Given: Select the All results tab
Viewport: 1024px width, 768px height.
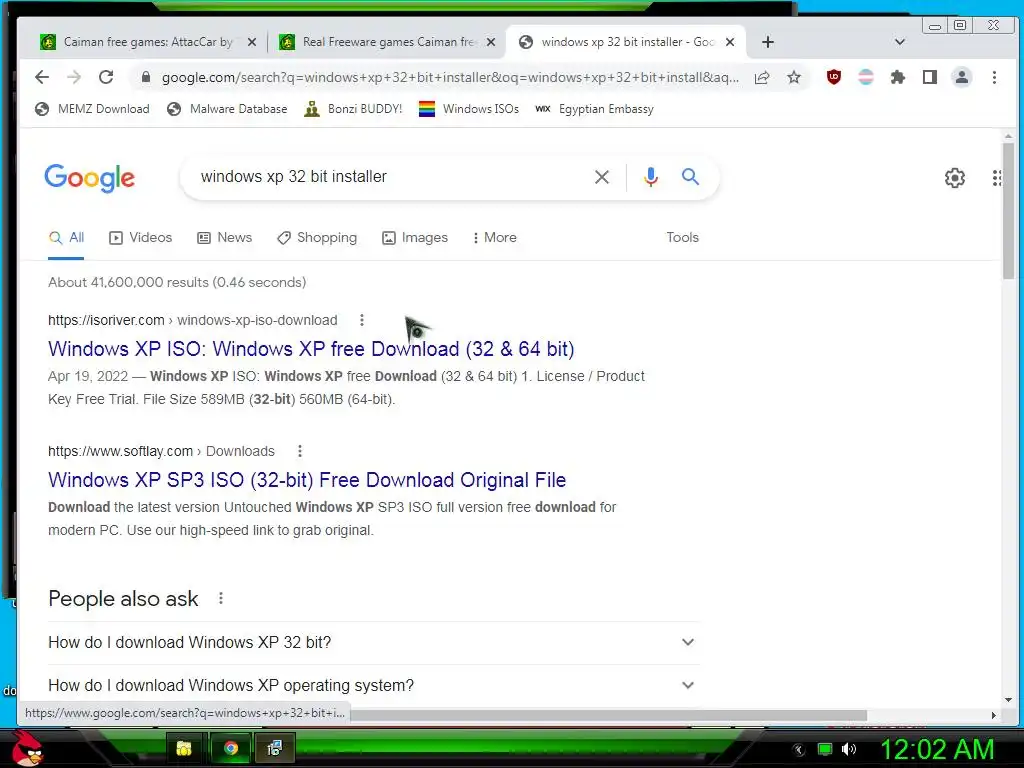Looking at the screenshot, I should coord(66,238).
